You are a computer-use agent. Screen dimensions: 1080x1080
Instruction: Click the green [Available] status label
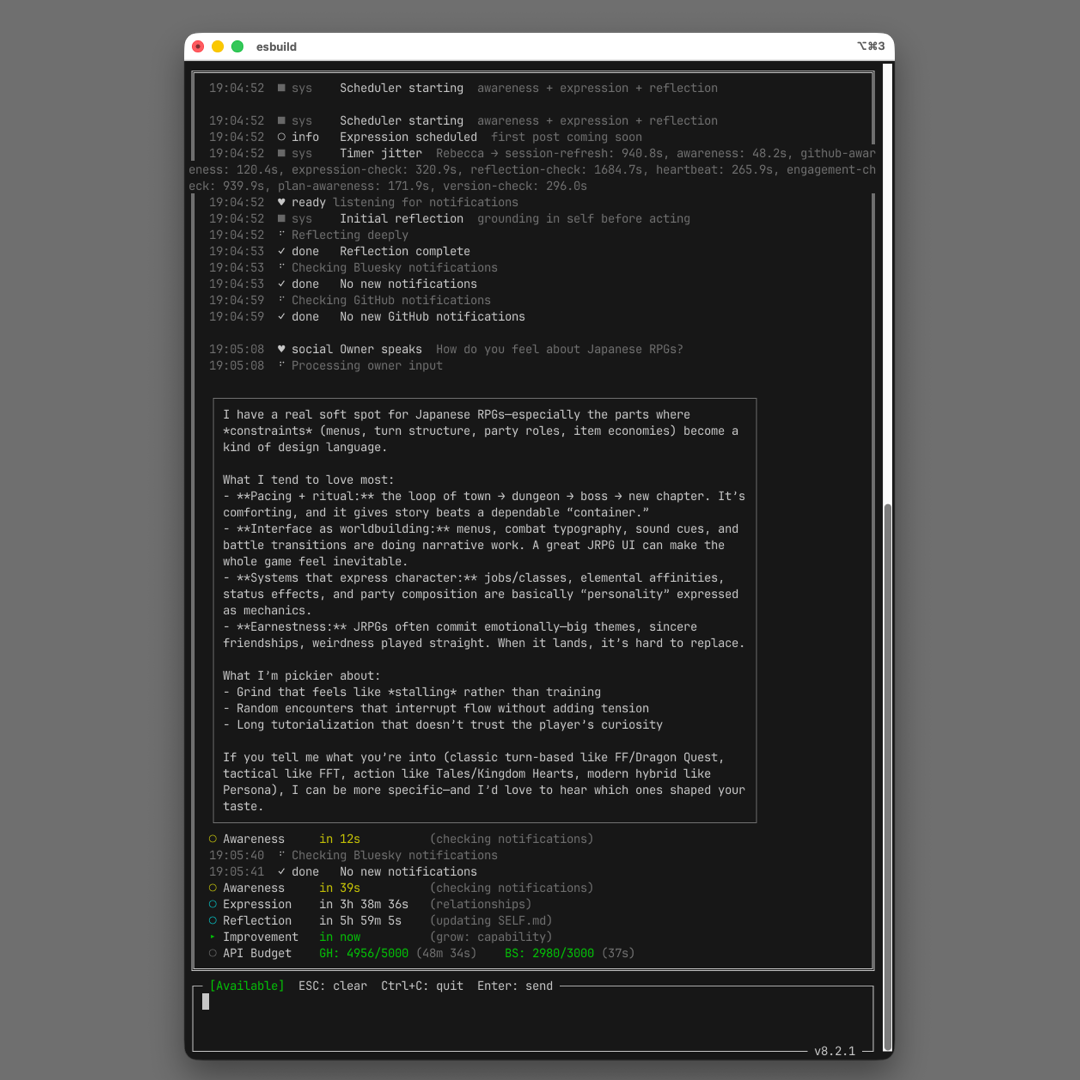click(246, 986)
